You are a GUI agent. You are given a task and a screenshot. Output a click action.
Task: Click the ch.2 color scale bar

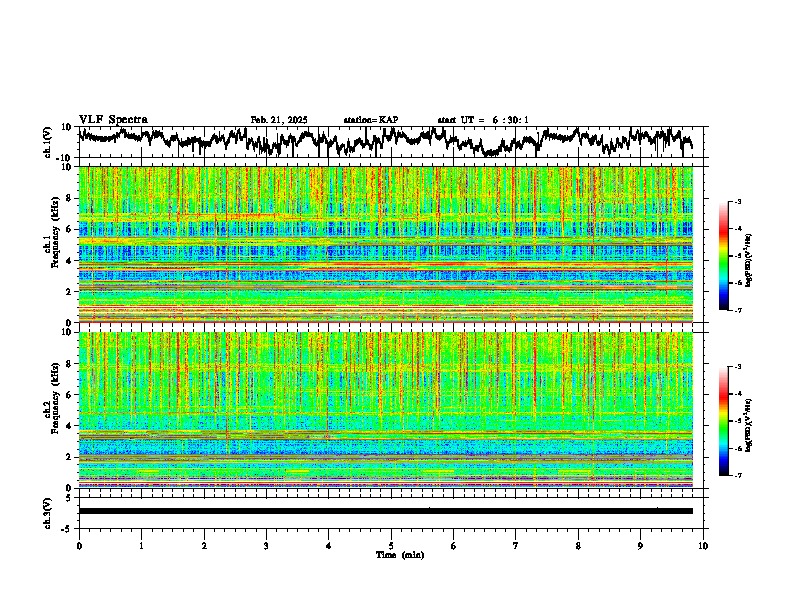[x=723, y=421]
